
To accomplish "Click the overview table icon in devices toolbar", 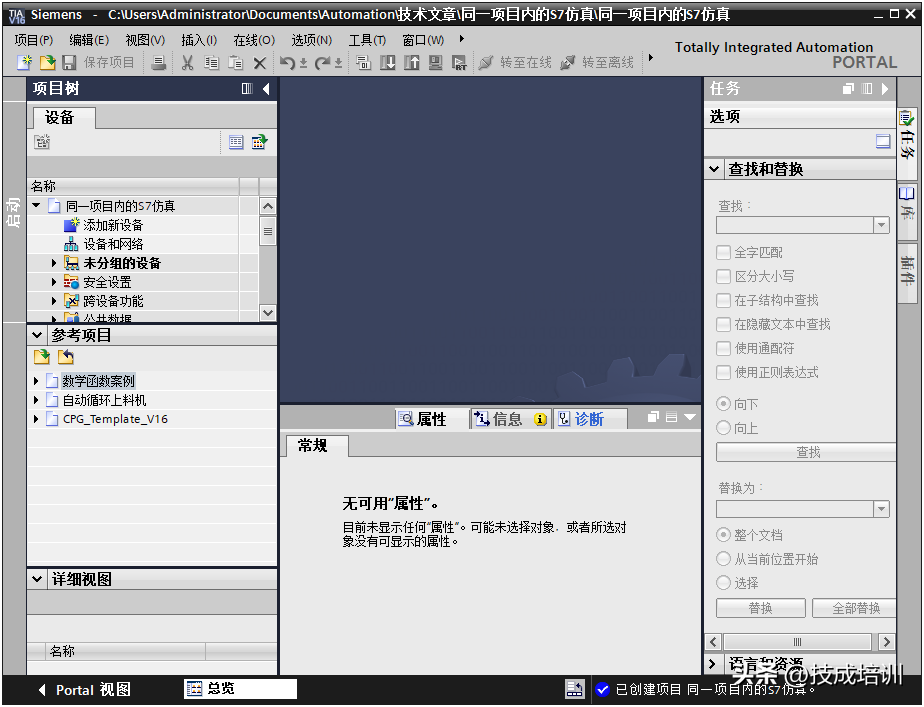I will [x=236, y=142].
